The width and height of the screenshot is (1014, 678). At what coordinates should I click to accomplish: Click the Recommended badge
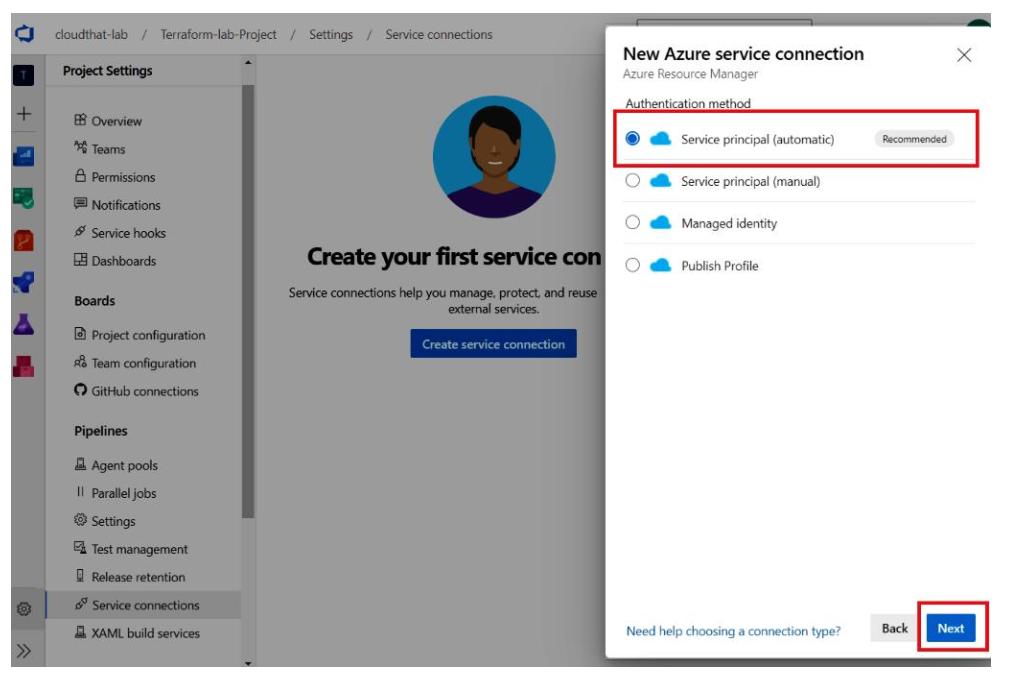[x=914, y=139]
